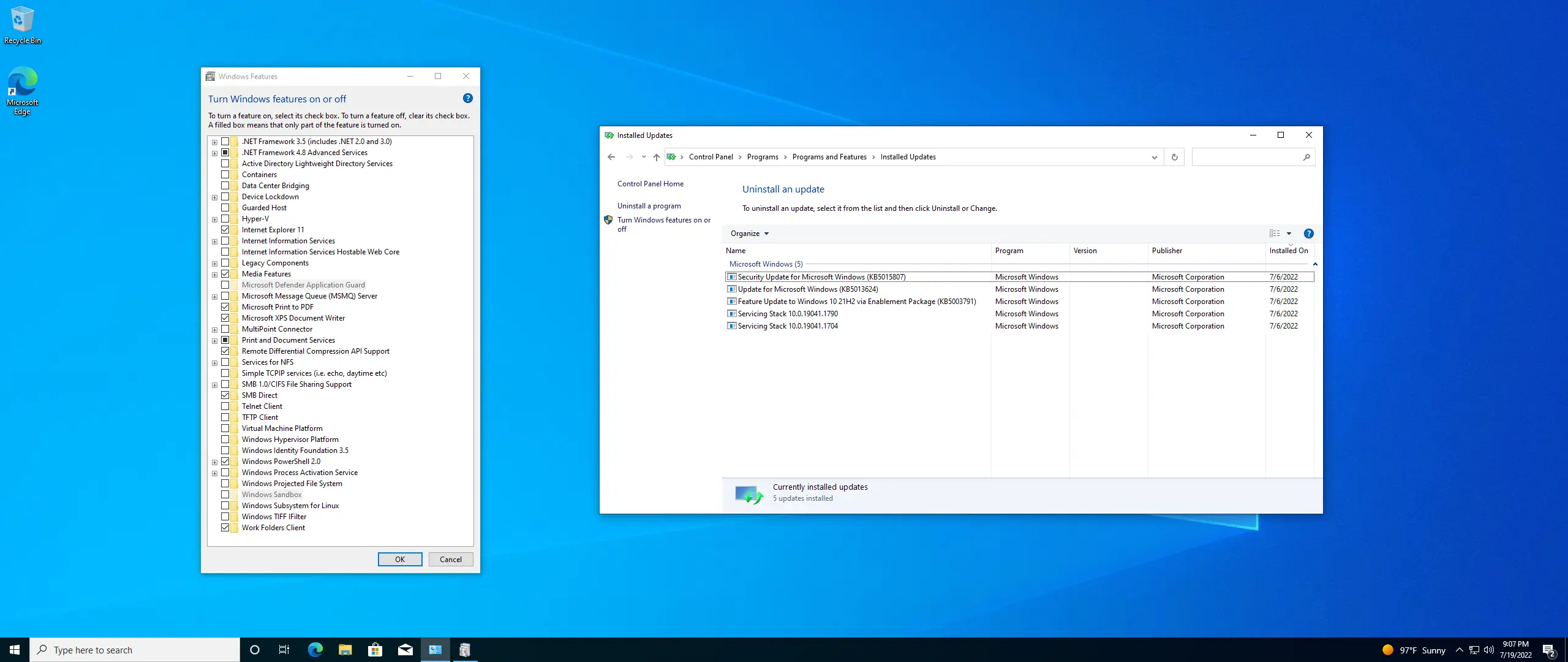Click the search box in Installed Updates
The image size is (1568, 662).
click(x=1246, y=157)
